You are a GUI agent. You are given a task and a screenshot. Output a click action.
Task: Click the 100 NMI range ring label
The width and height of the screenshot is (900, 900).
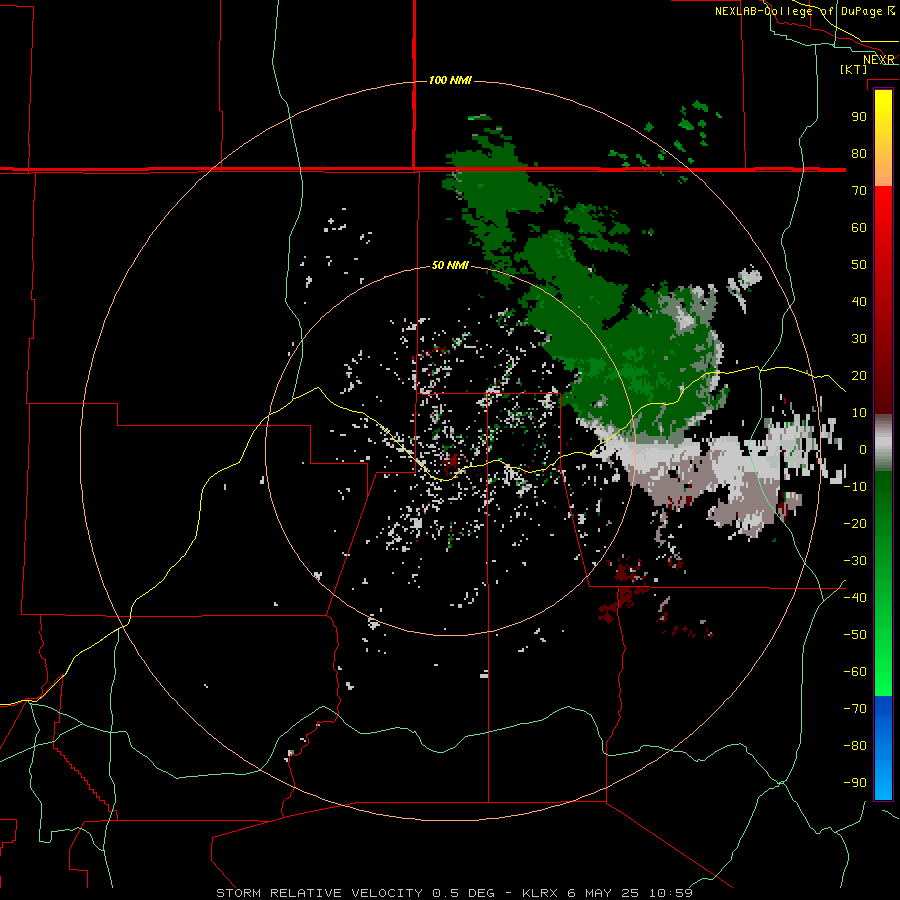coord(450,80)
